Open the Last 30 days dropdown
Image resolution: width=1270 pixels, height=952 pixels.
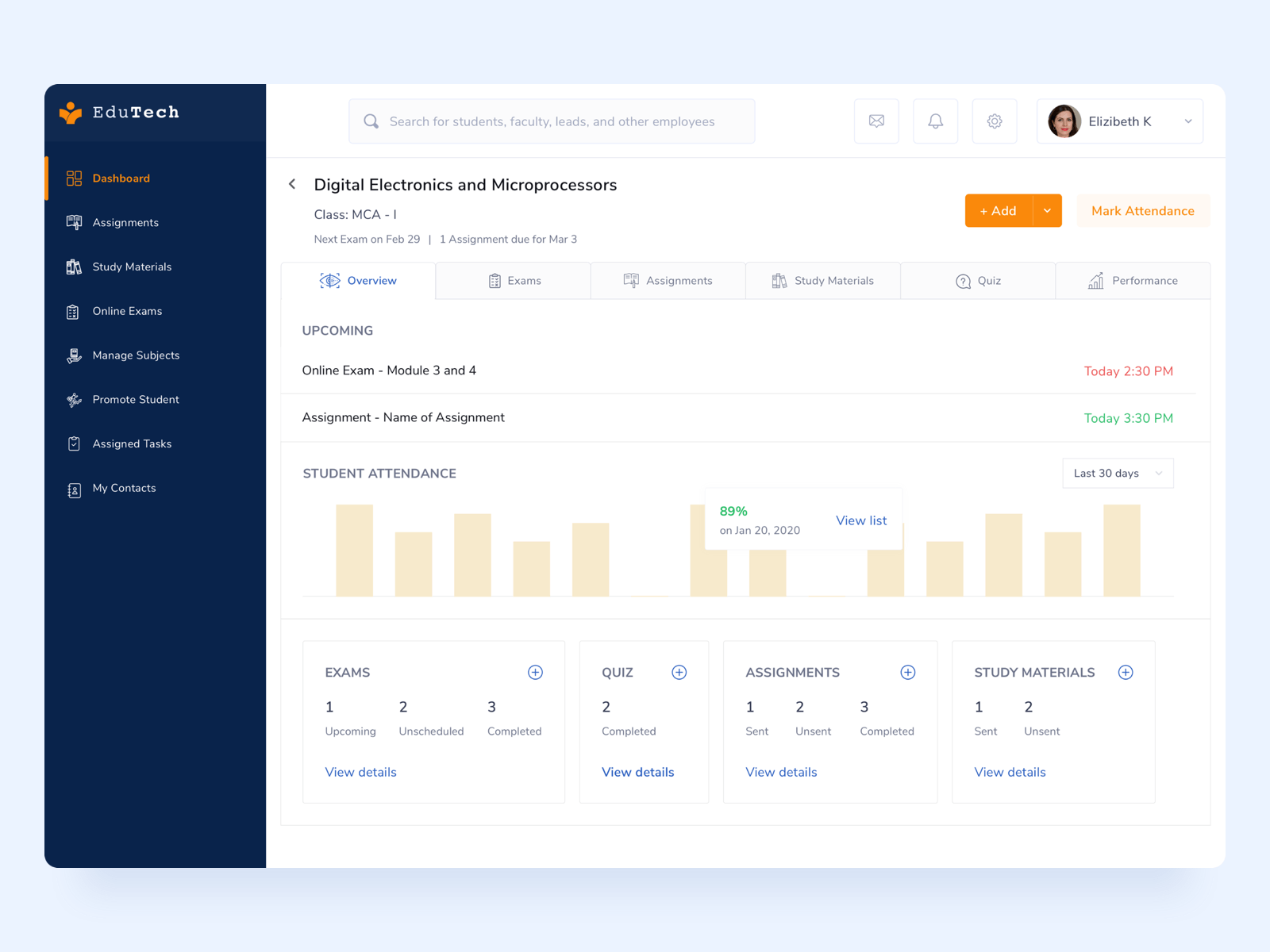(x=1118, y=473)
